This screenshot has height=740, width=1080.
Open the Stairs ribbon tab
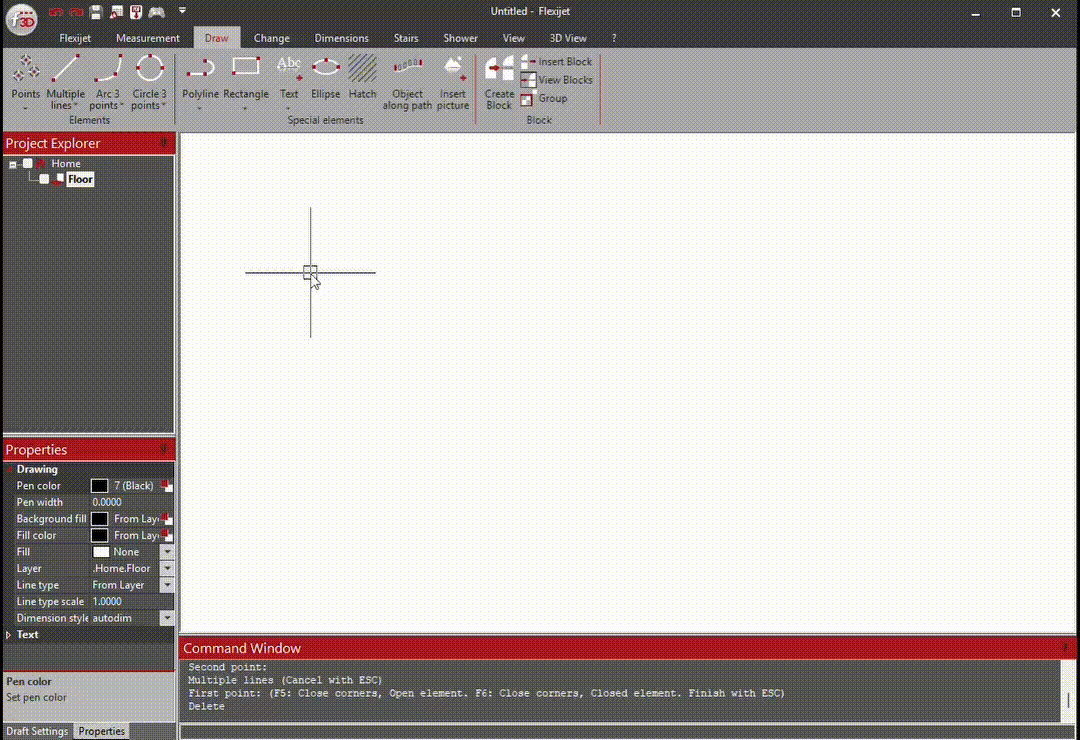coord(406,38)
